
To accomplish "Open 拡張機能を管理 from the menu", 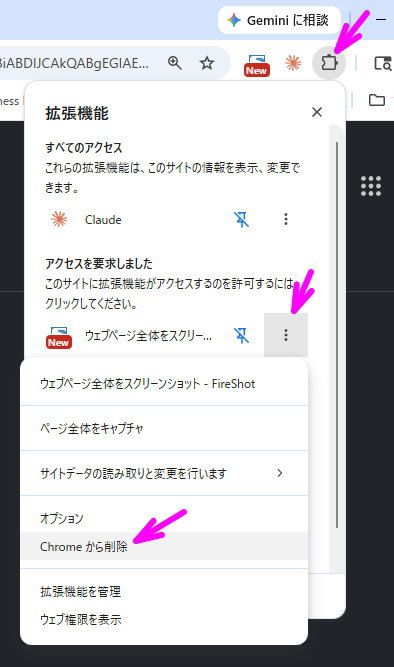I will pyautogui.click(x=164, y=591).
